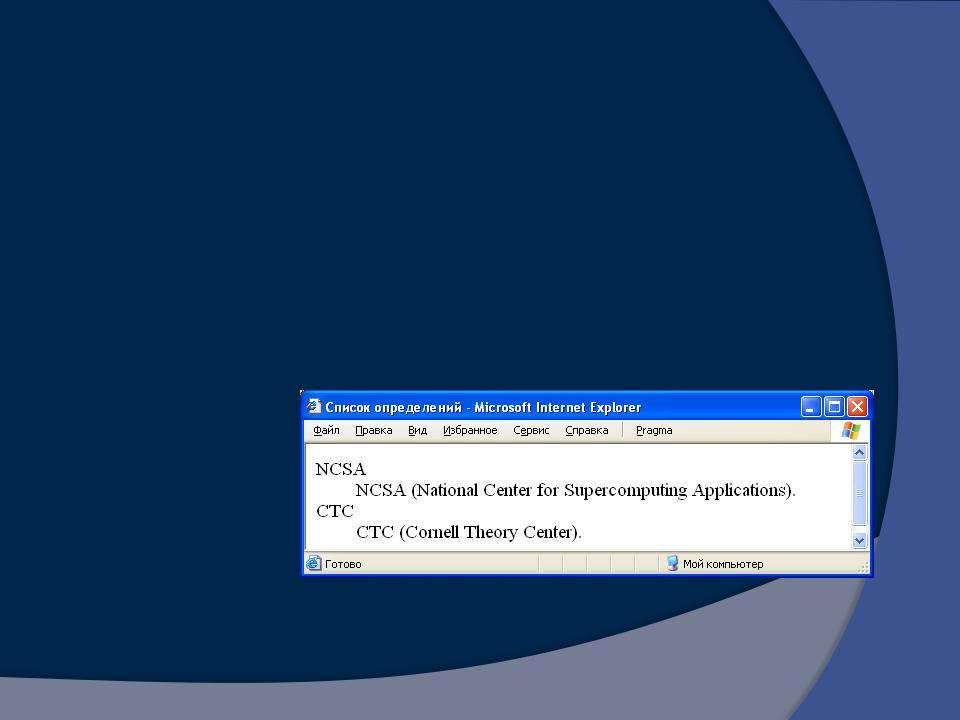
Task: Open the Справка menu
Action: coord(587,430)
